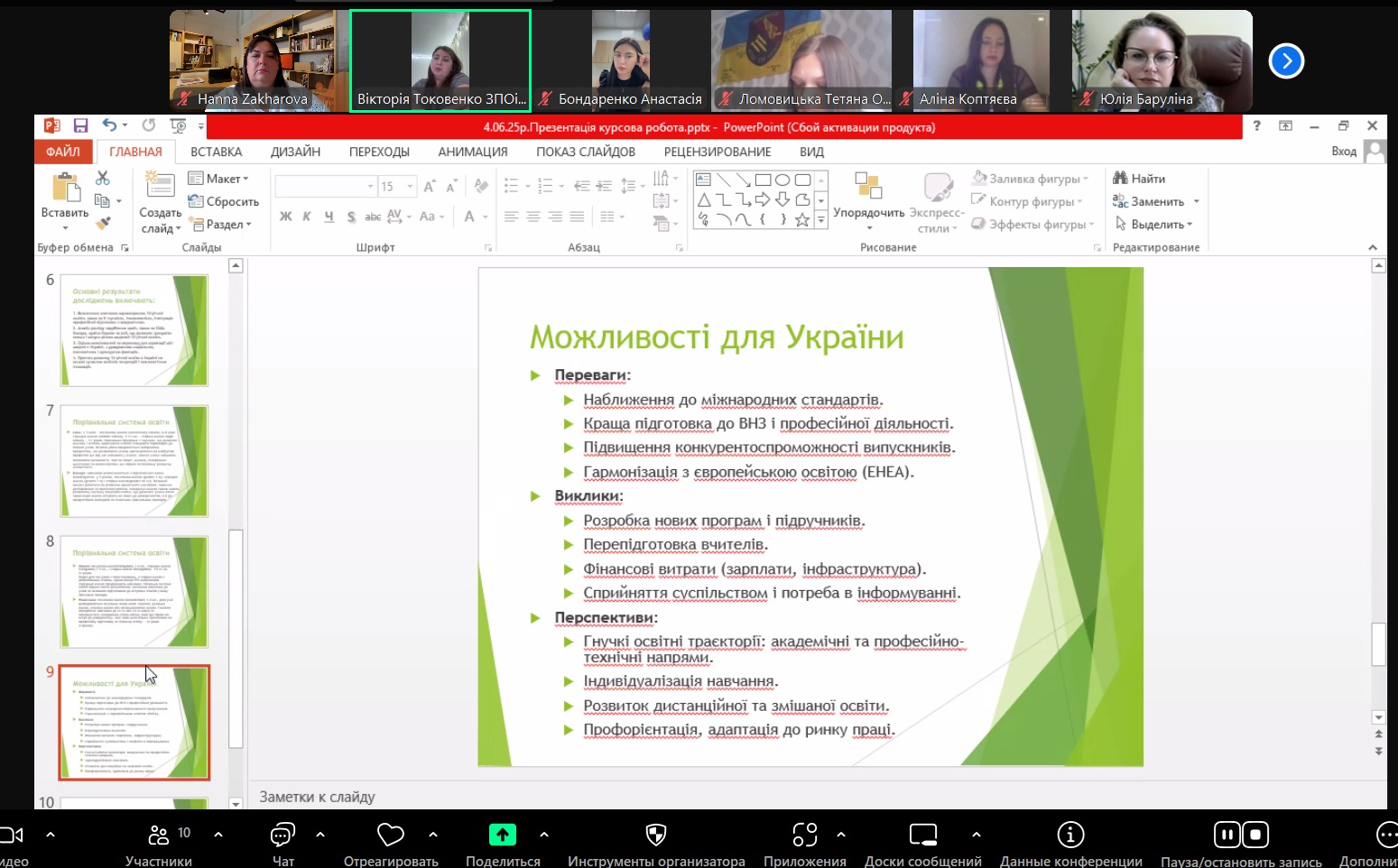Open the Чат panel in Zoom
The image size is (1398, 868).
282,836
